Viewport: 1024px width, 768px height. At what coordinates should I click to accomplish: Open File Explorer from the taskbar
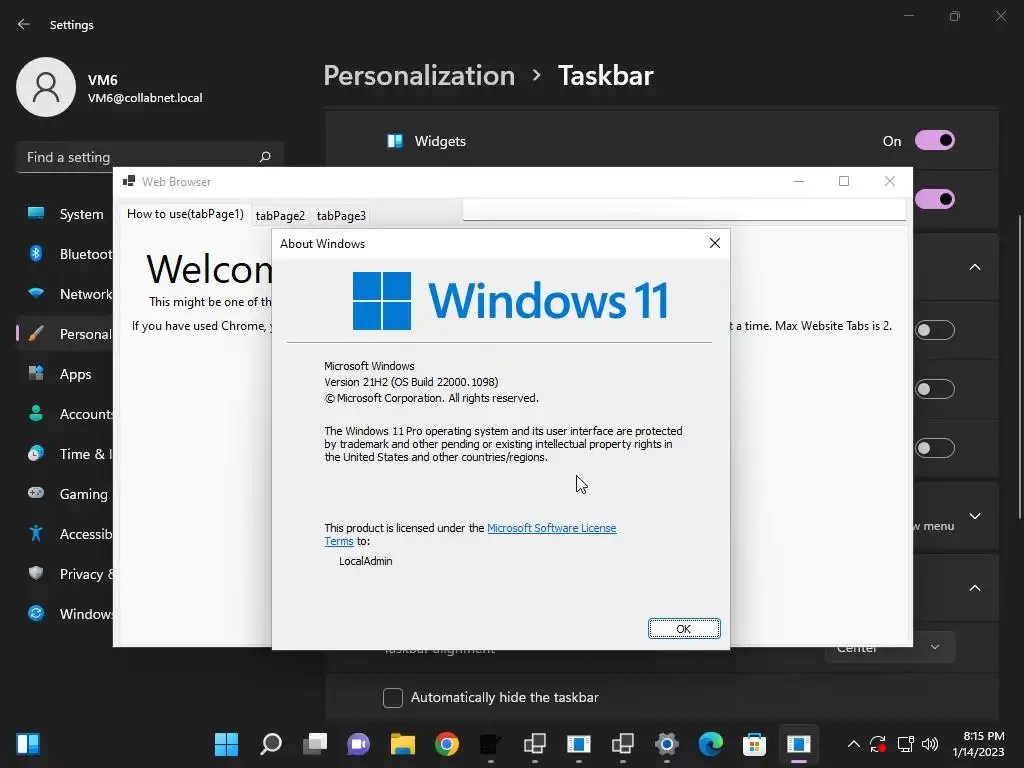coord(403,744)
